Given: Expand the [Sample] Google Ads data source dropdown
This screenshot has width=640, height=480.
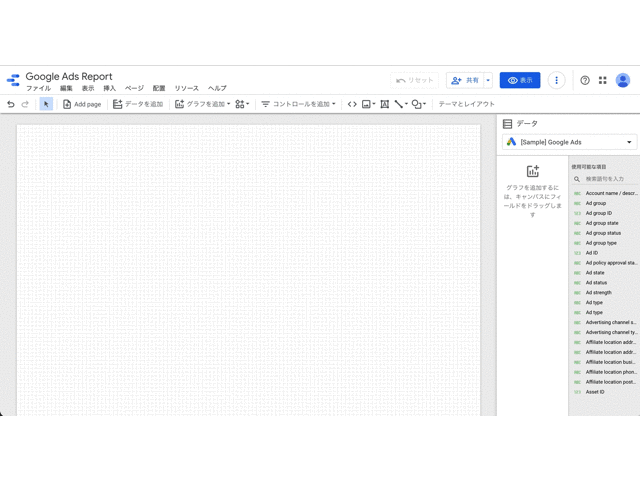Looking at the screenshot, I should tap(569, 142).
